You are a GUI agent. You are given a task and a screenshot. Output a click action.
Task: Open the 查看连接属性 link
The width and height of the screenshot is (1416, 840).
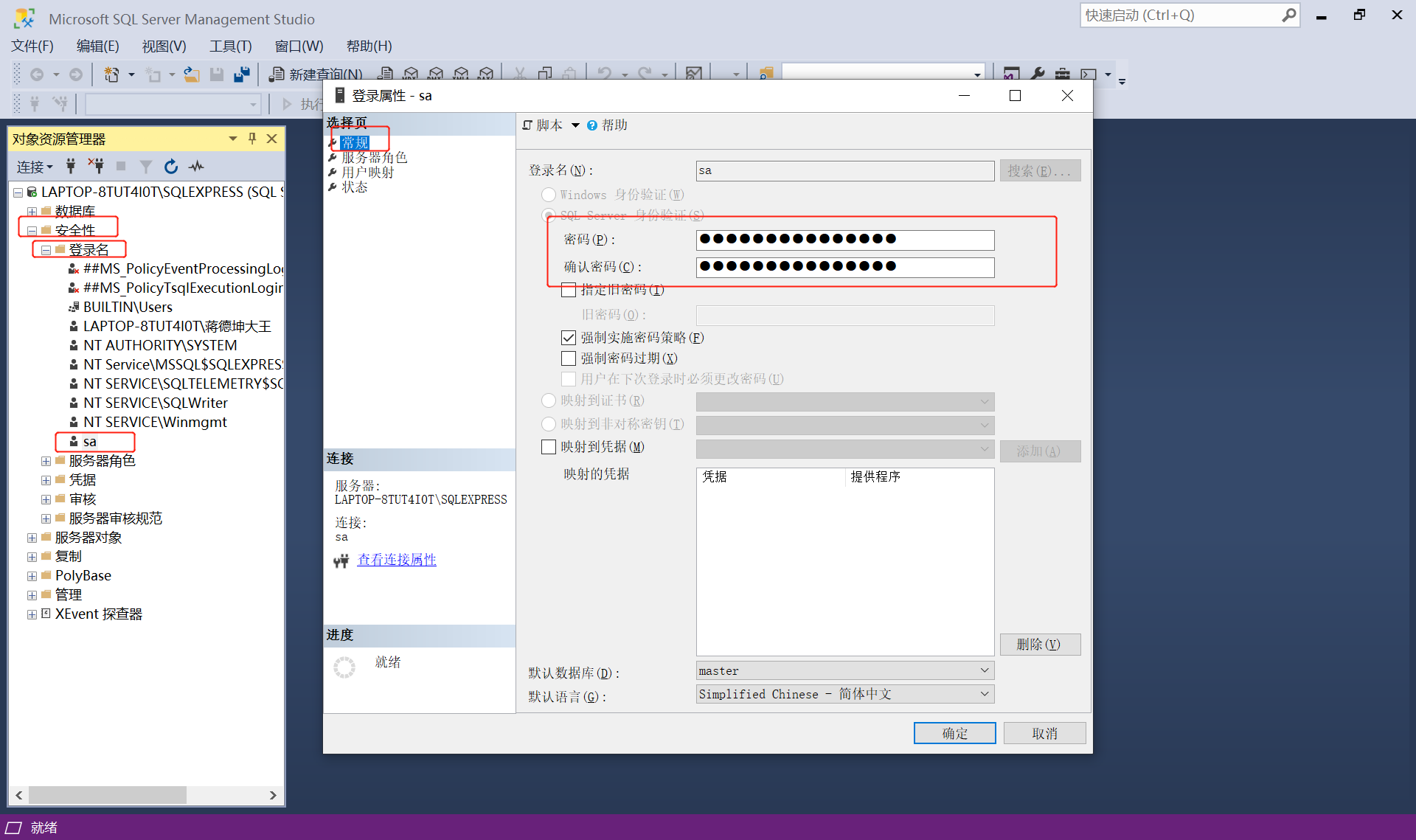click(x=397, y=560)
